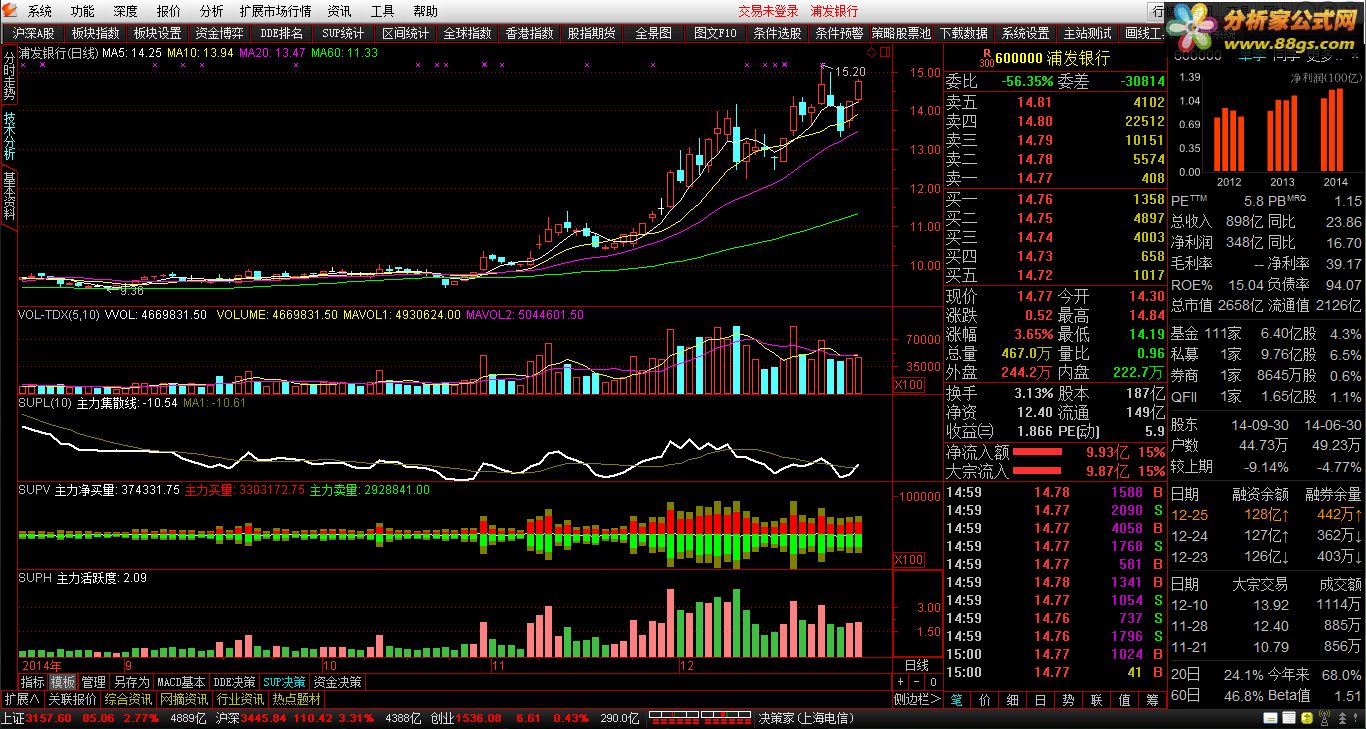Show 香港指数 Hong Kong indices
The height and width of the screenshot is (729, 1366).
pos(529,33)
